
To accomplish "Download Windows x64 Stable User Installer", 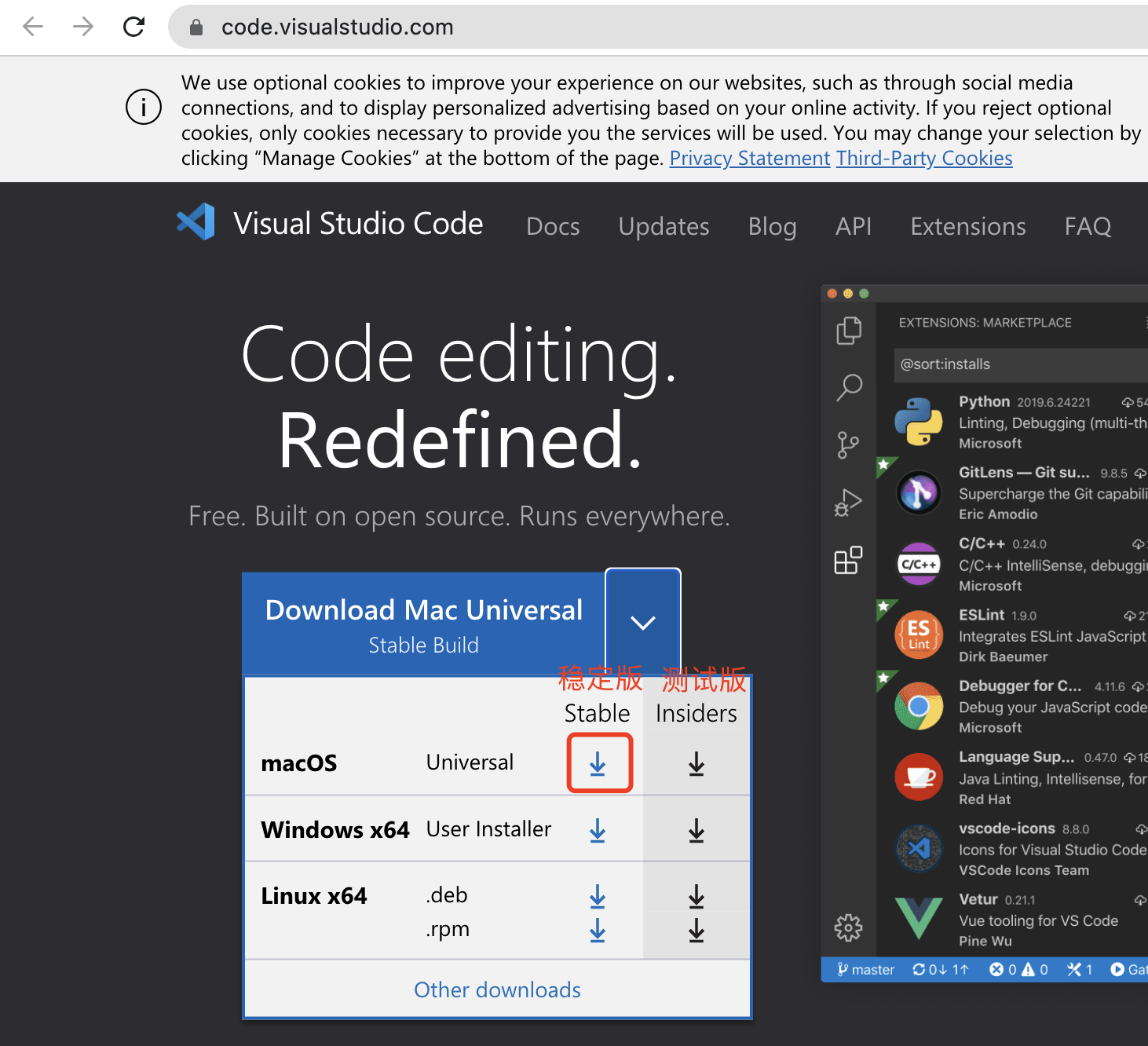I will (x=598, y=830).
